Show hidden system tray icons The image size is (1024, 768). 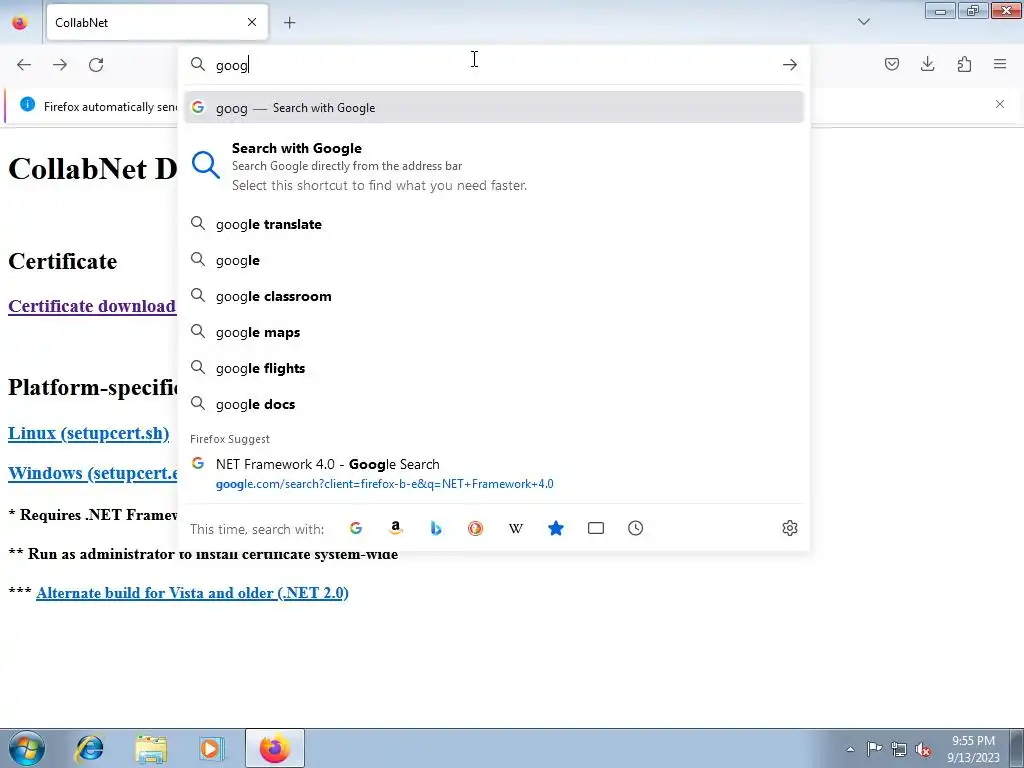850,749
